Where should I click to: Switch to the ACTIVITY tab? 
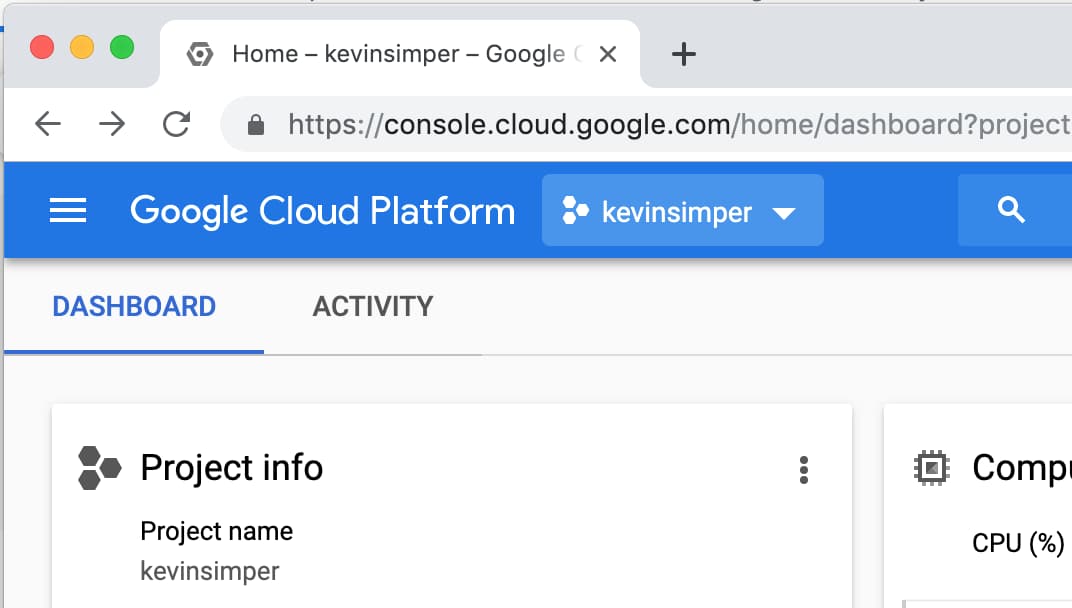pyautogui.click(x=373, y=306)
